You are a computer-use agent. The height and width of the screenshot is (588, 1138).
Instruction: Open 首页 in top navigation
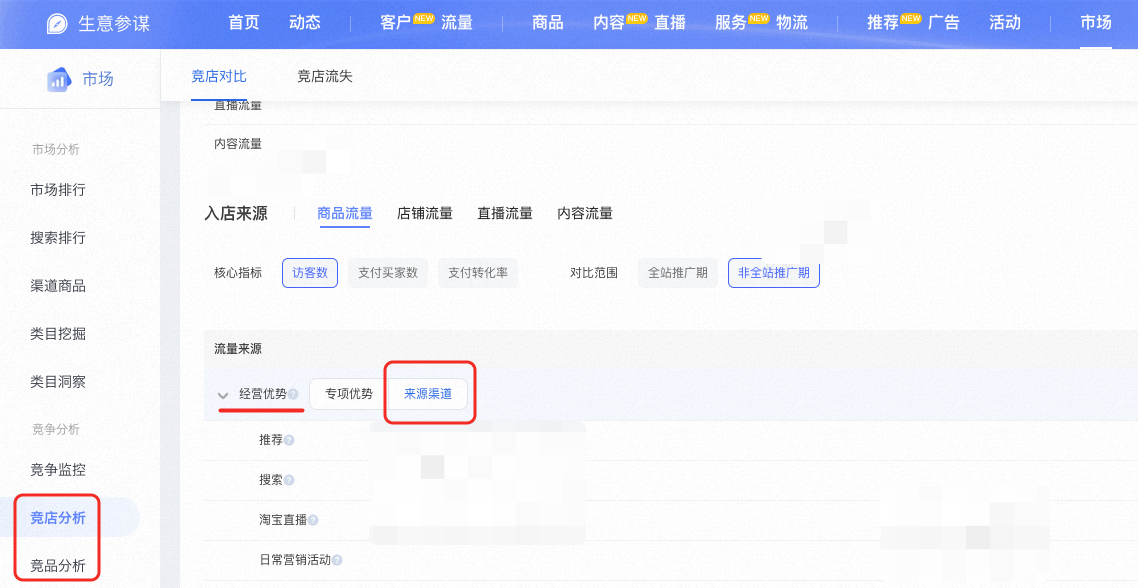[244, 23]
